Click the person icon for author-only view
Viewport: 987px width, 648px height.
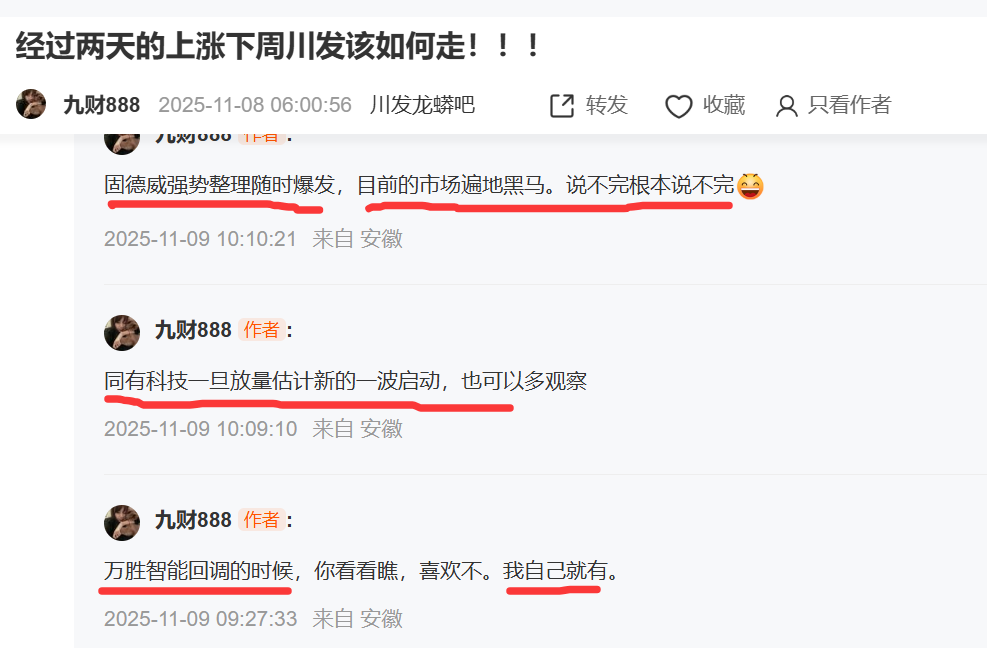point(786,106)
